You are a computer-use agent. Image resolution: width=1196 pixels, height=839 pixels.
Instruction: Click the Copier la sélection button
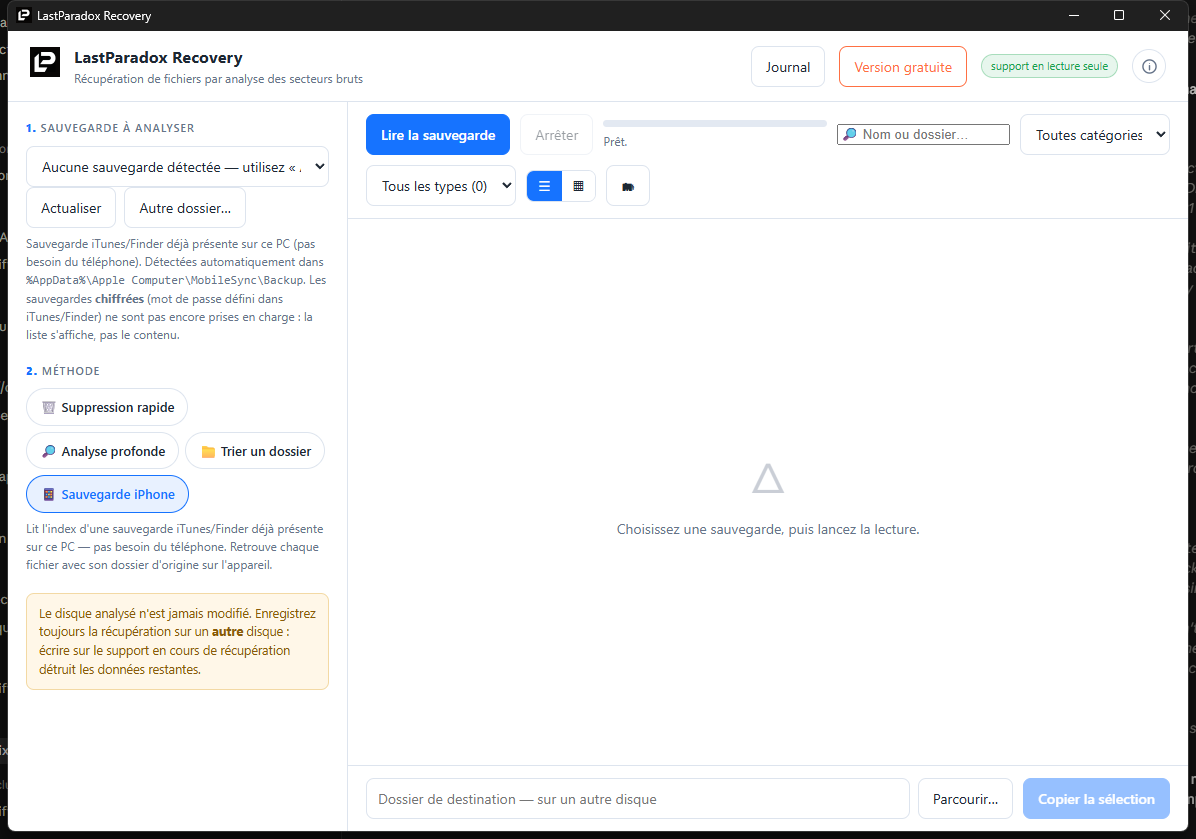tap(1096, 799)
